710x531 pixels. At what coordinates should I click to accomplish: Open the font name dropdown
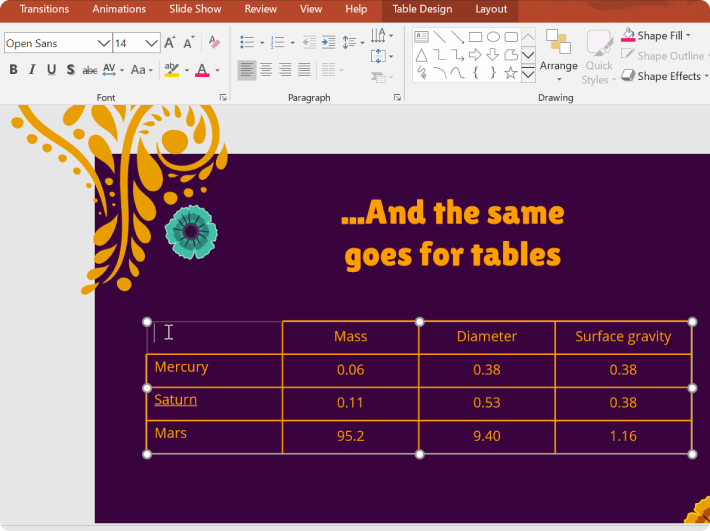coord(103,43)
